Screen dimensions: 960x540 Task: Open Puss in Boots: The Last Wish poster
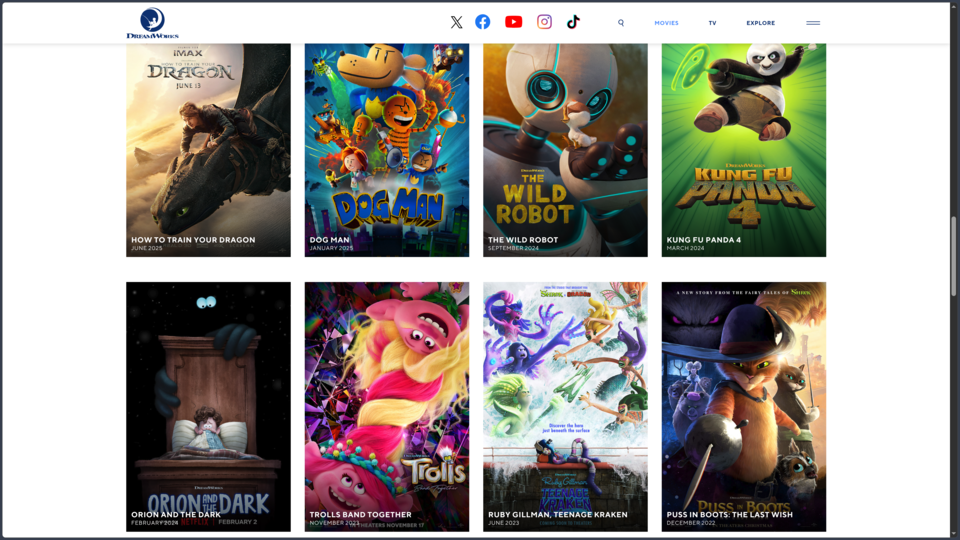pos(744,407)
